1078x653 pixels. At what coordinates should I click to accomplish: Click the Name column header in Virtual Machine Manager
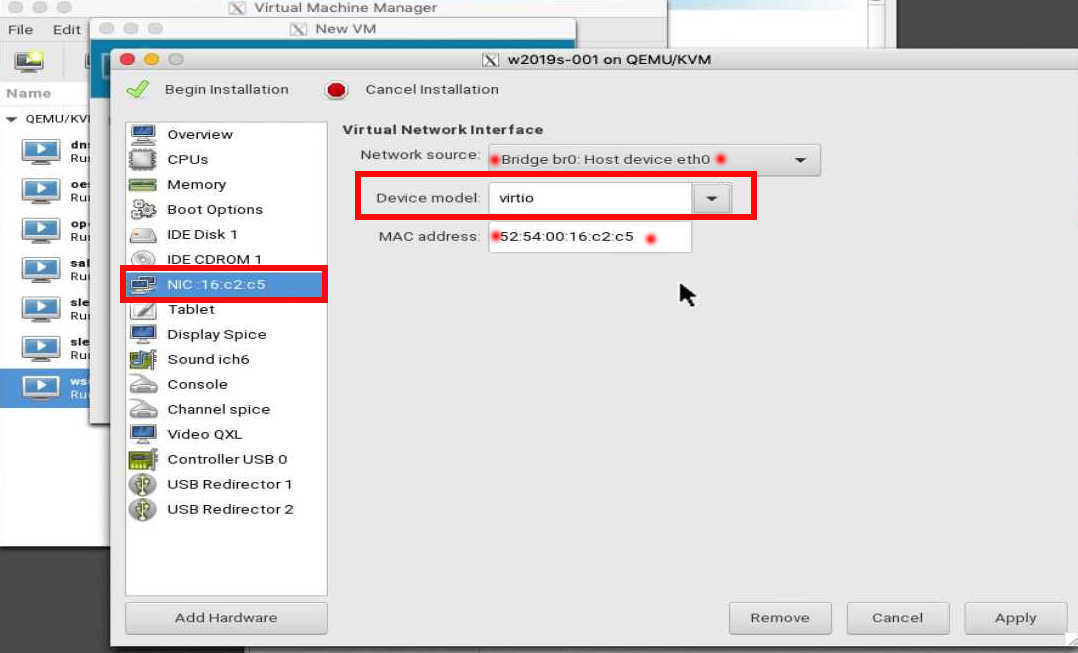[29, 93]
